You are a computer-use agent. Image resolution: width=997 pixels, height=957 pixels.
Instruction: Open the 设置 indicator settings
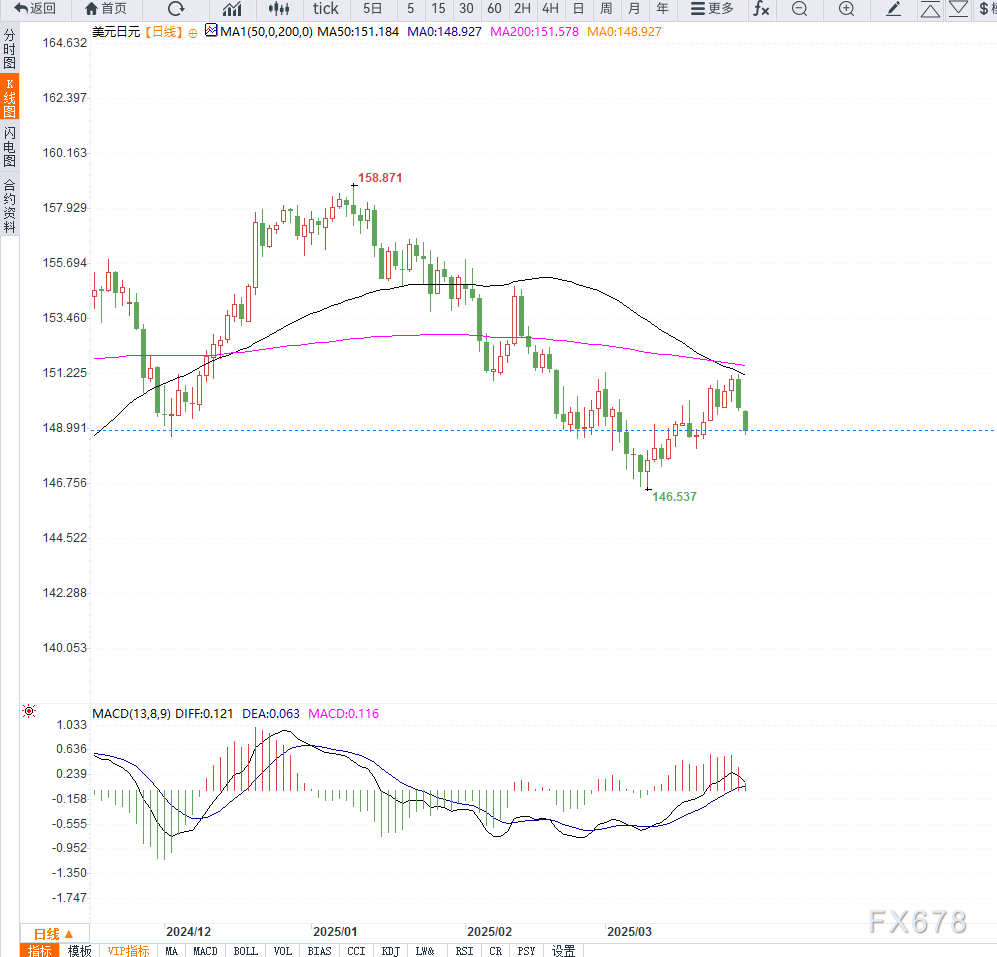pyautogui.click(x=563, y=951)
